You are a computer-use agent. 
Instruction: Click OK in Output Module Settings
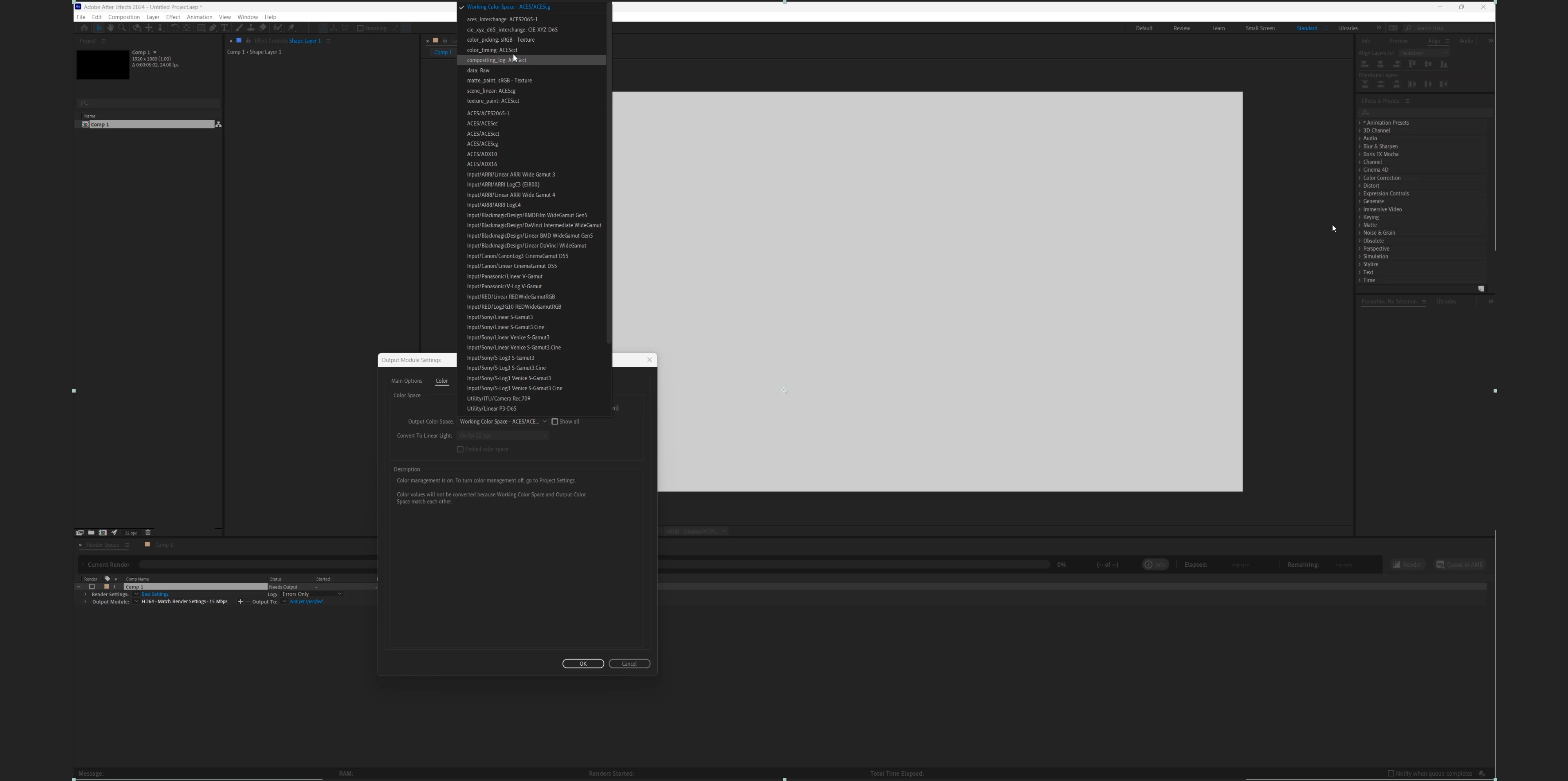click(x=582, y=664)
